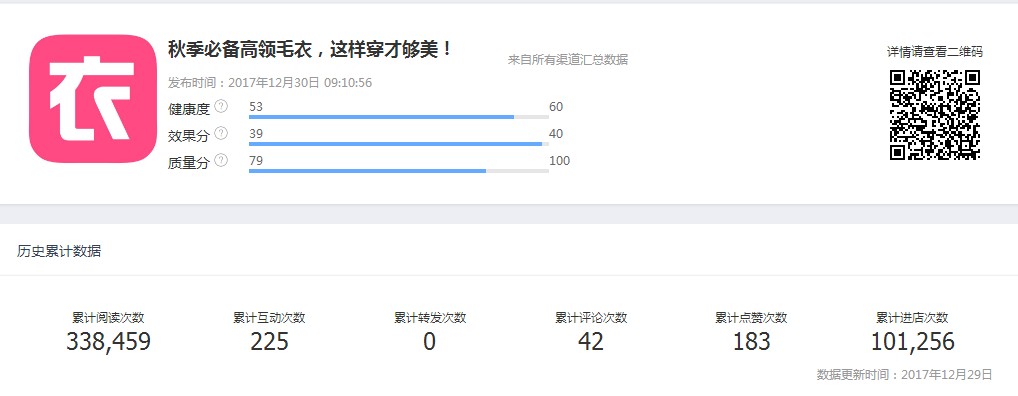Viewport: 1018px width, 396px height.
Task: Click the QR code image
Action: click(x=934, y=114)
